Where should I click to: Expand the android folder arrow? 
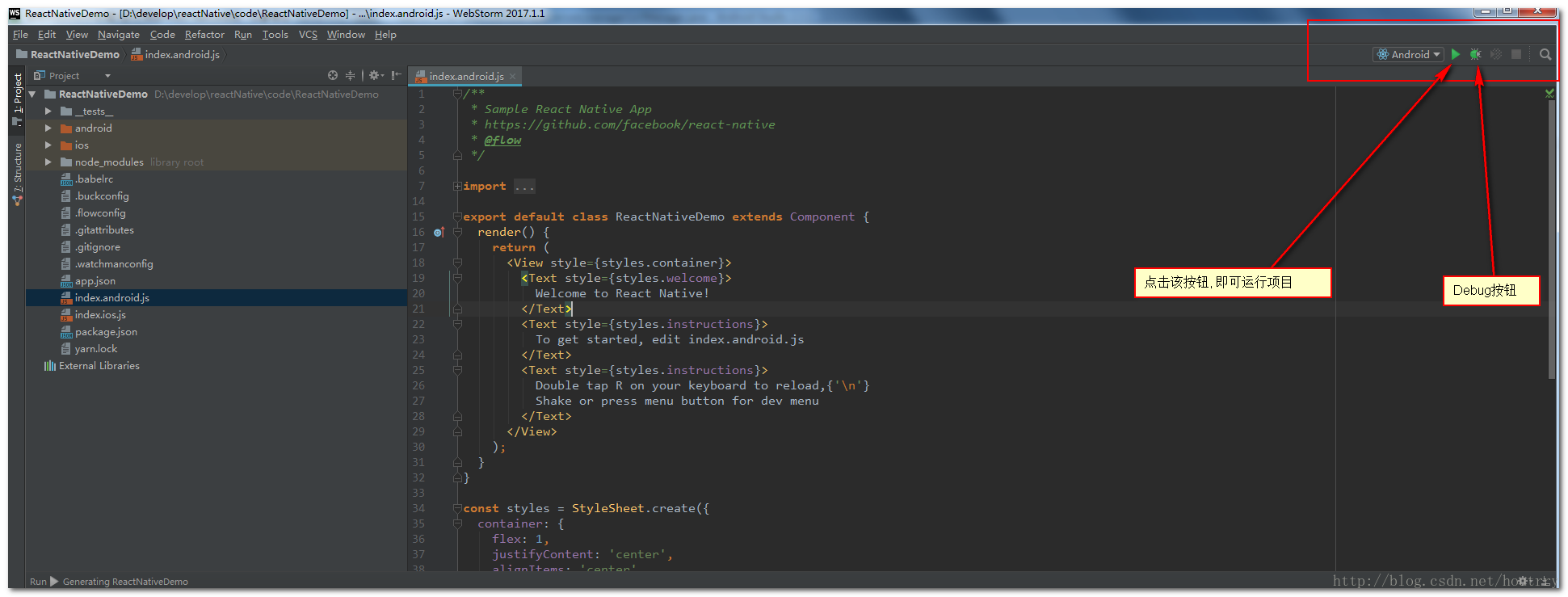(x=48, y=128)
